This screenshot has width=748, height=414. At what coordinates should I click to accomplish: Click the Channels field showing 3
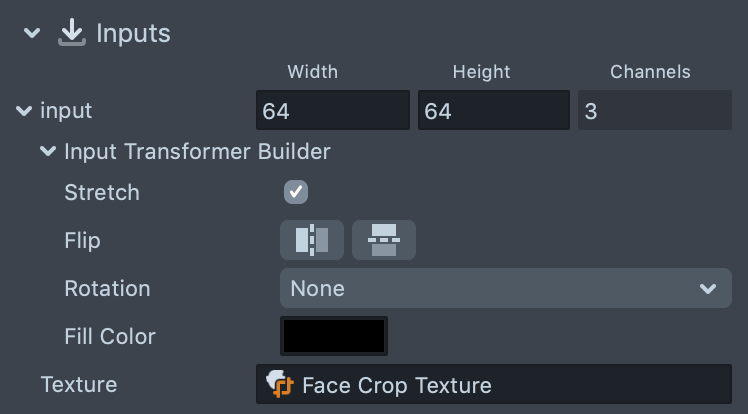655,111
